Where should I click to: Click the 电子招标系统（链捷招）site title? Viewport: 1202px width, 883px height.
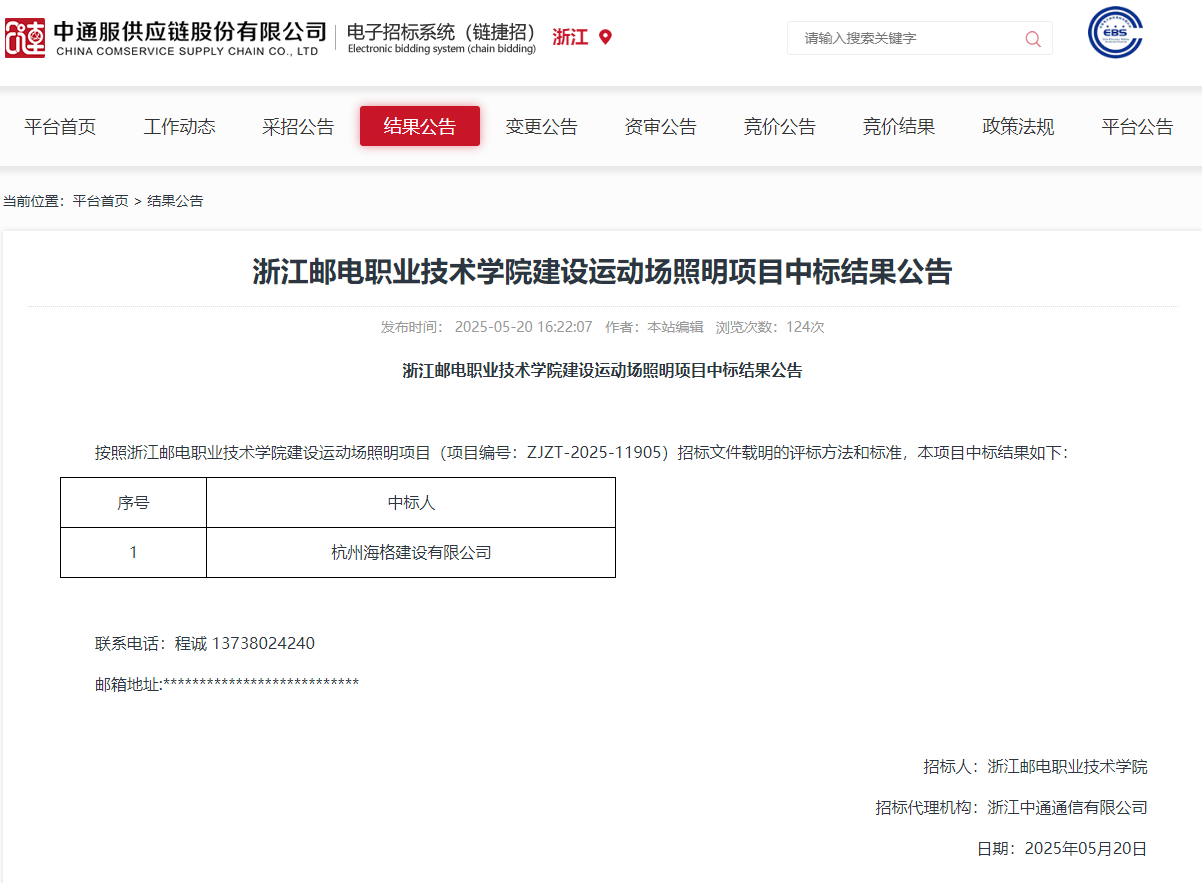440,32
